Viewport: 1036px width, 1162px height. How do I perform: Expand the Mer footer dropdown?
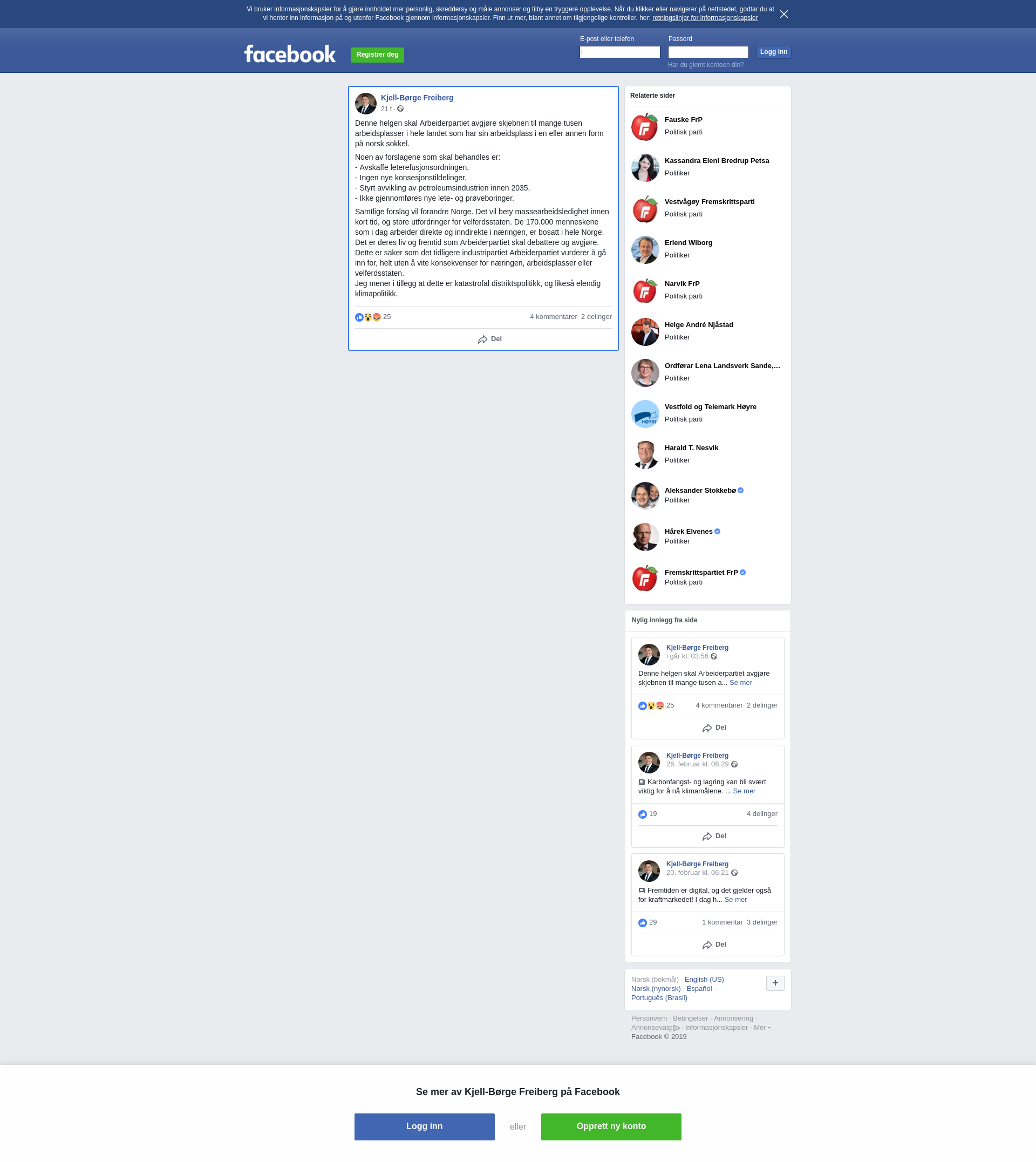[762, 1027]
